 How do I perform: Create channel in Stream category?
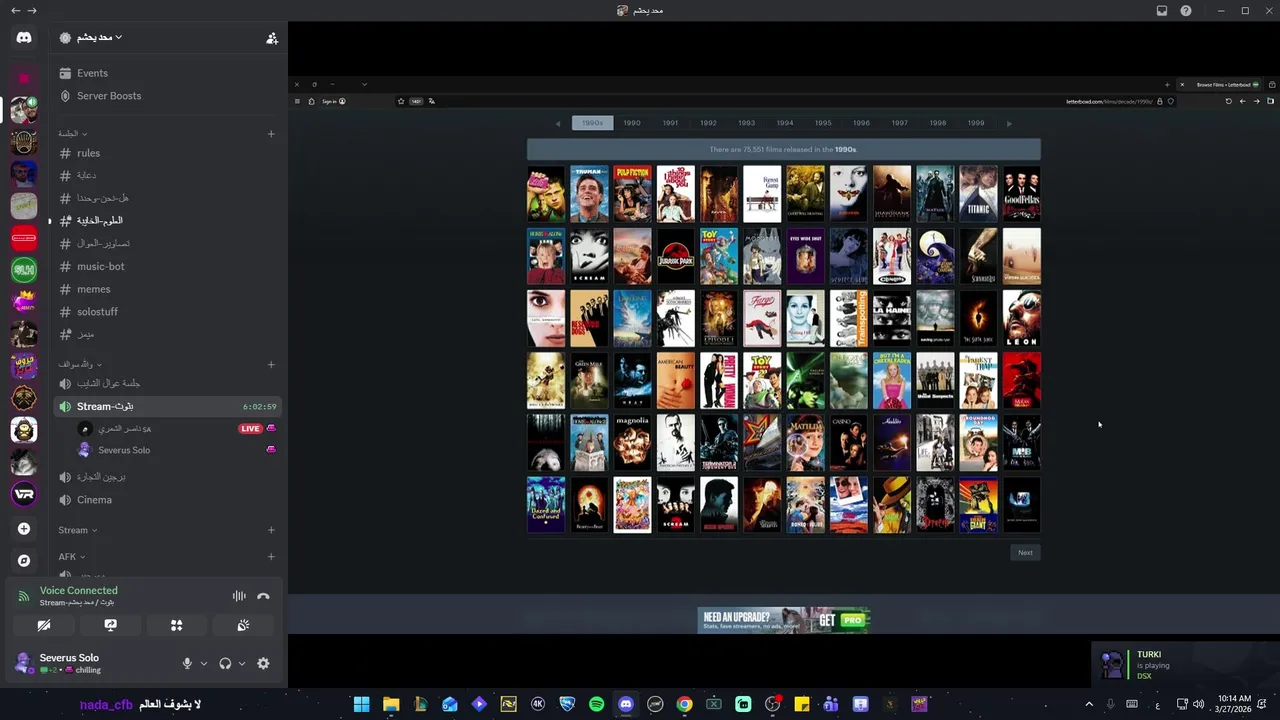click(271, 530)
